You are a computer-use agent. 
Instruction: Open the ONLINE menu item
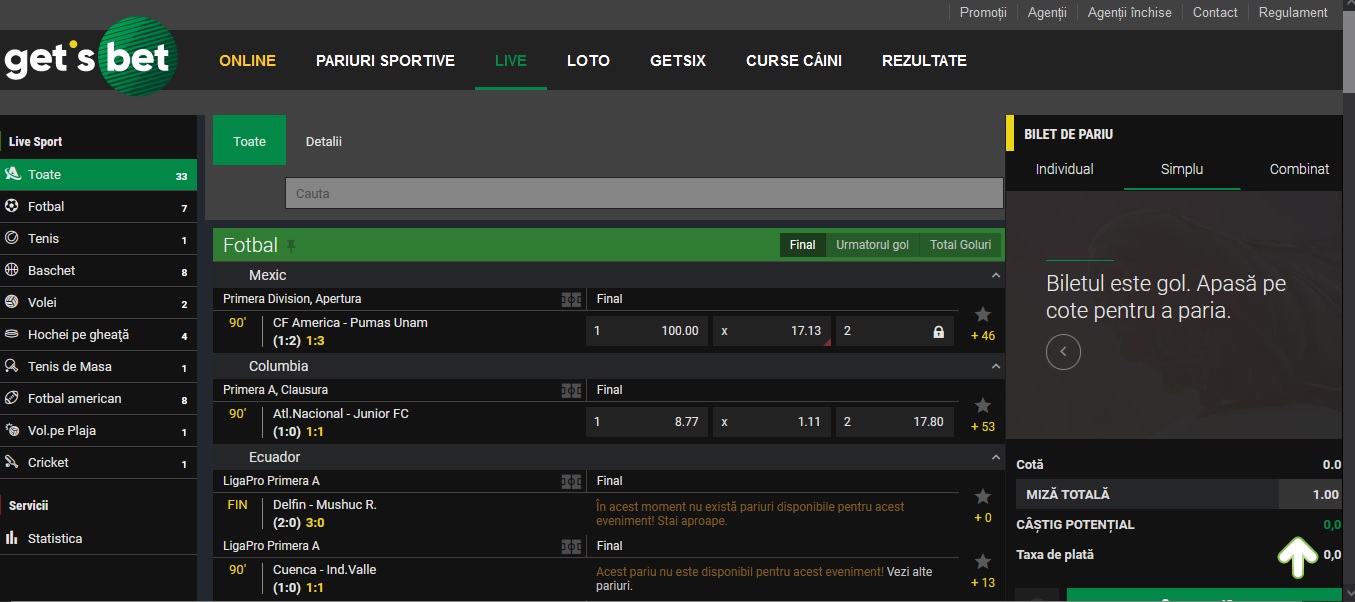coord(247,61)
